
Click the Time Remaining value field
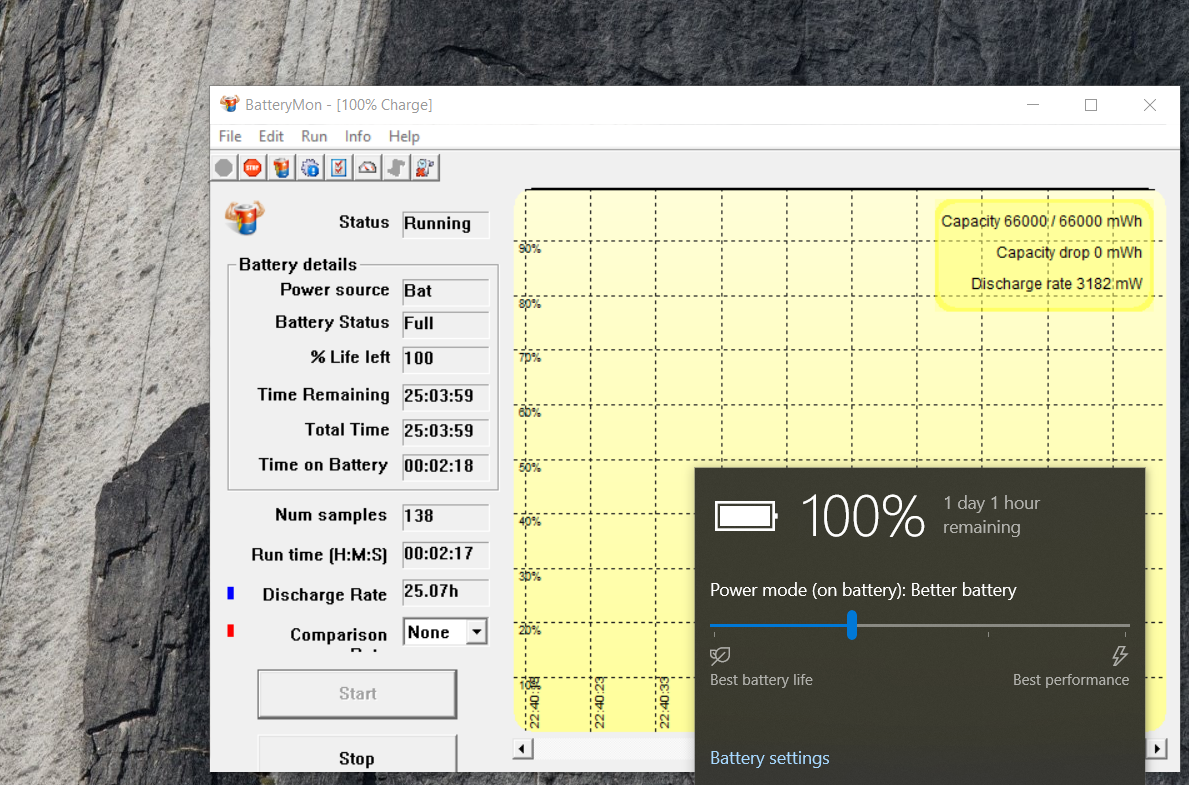tap(446, 396)
